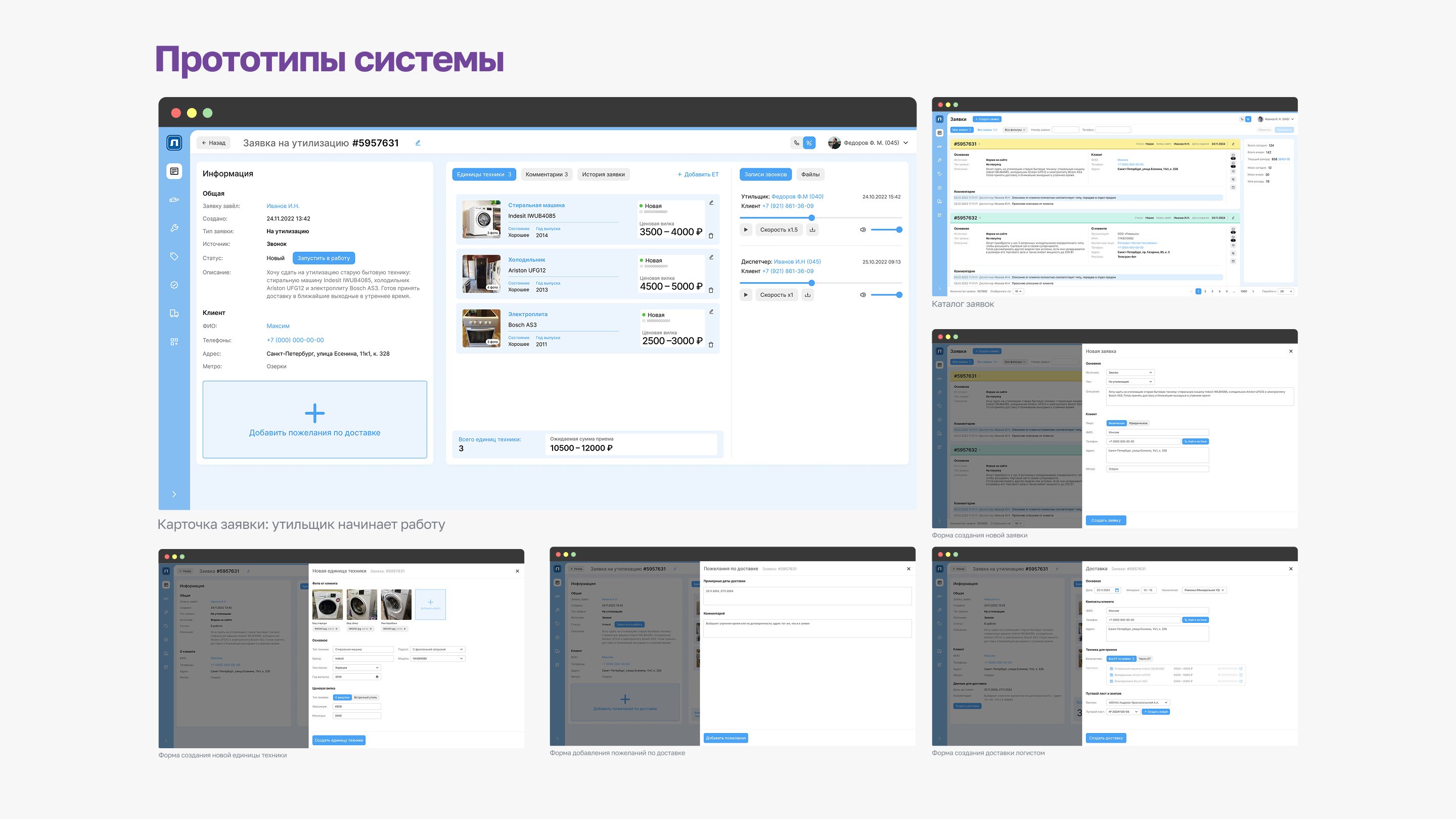Click phone icon beside Федоров Ф. М. profile
Screen dimensions: 1456x819
[x=796, y=143]
